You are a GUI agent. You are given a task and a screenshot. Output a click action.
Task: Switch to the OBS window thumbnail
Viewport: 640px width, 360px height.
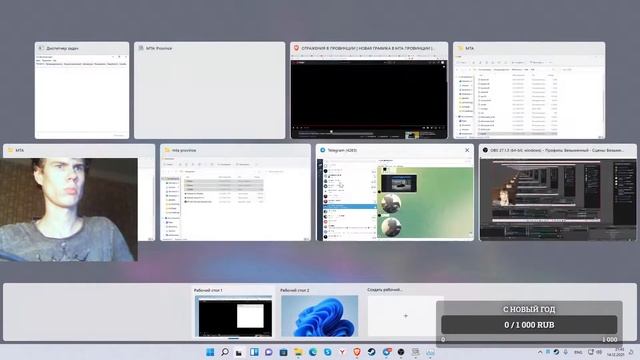(x=558, y=192)
